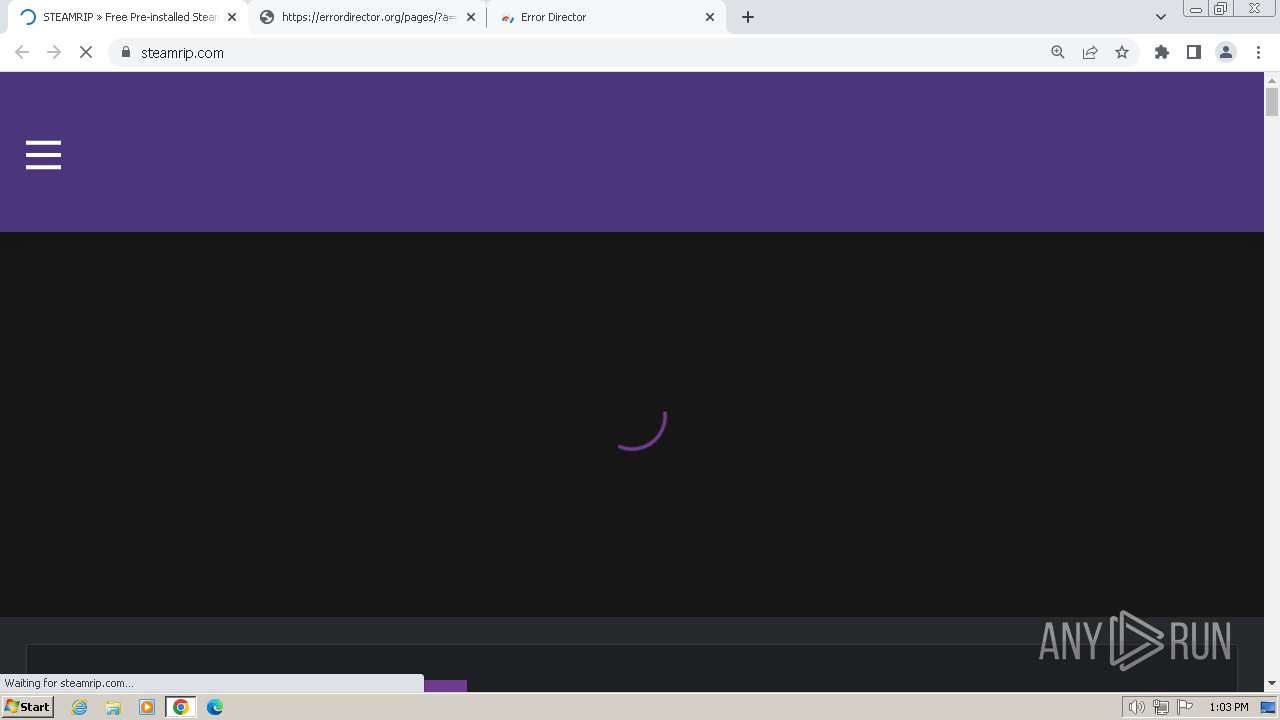Viewport: 1280px width, 720px height.
Task: Launch Microsoft Edge from taskbar
Action: [x=215, y=707]
